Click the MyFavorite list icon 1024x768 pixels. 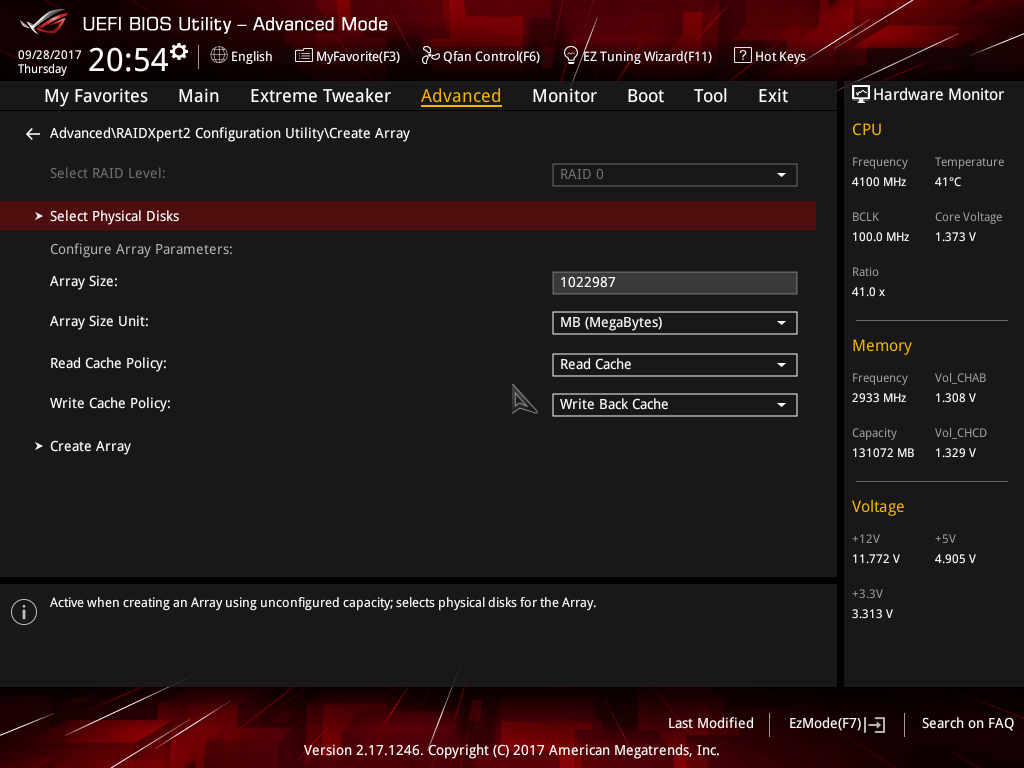pyautogui.click(x=303, y=56)
